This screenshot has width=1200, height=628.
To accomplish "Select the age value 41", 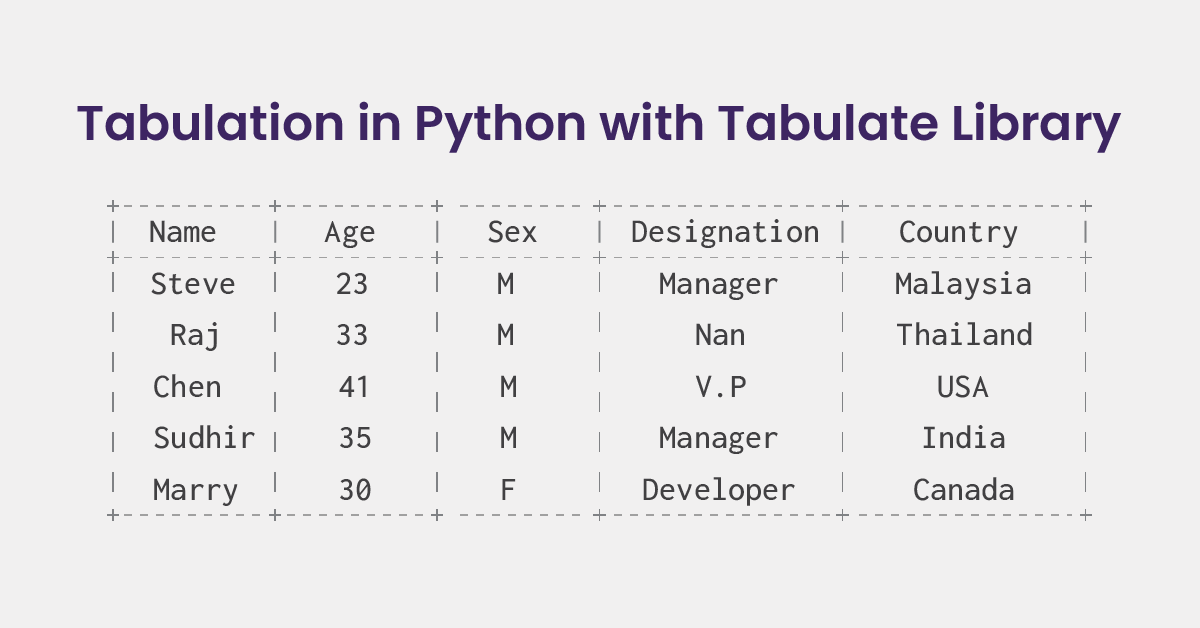I will 354,387.
